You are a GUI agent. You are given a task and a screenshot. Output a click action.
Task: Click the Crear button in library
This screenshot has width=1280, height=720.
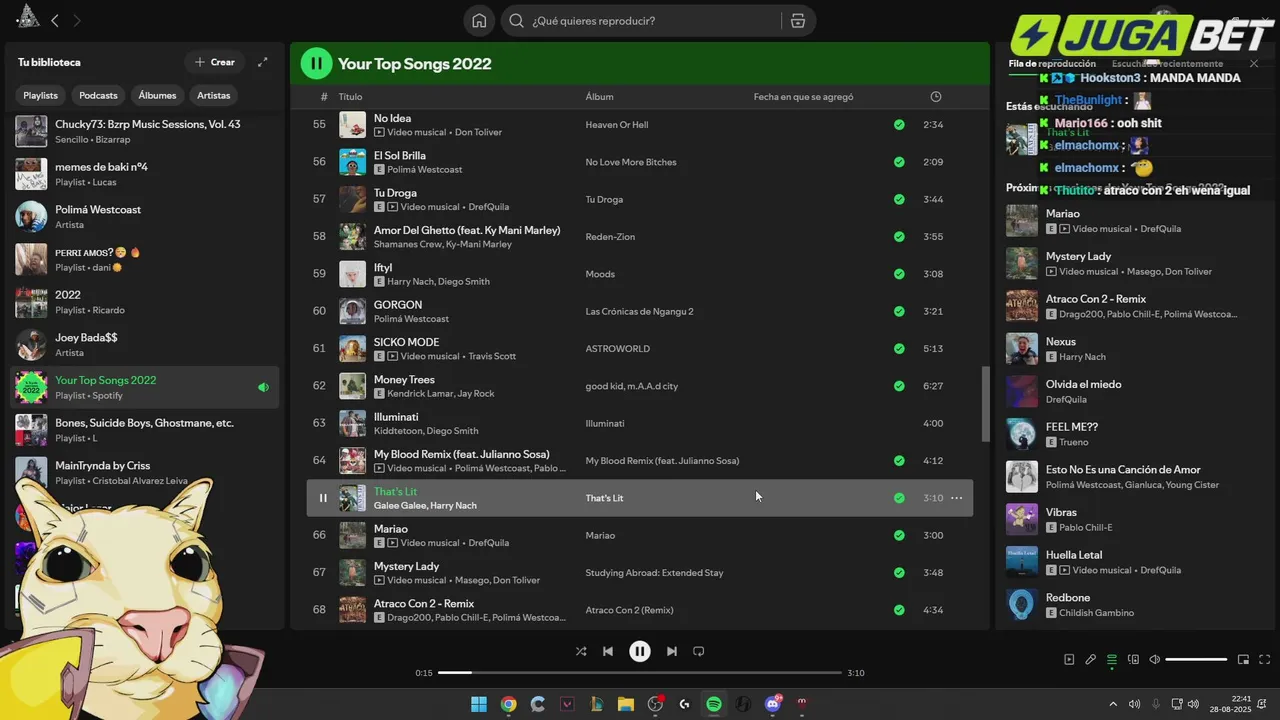pos(215,62)
